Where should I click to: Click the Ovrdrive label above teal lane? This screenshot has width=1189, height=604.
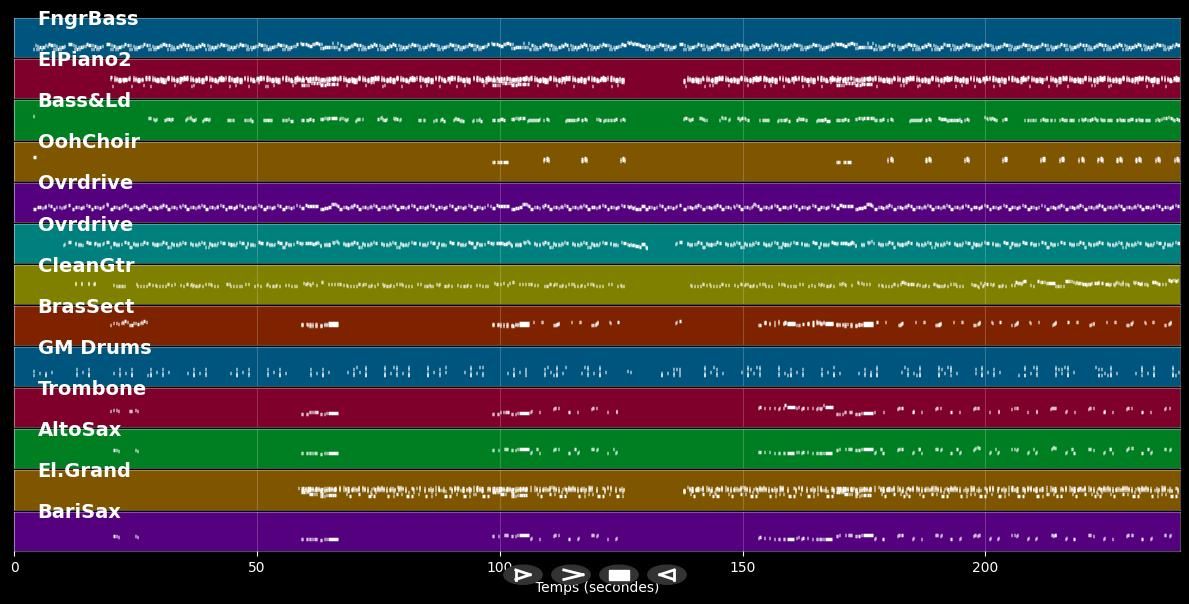tap(85, 225)
